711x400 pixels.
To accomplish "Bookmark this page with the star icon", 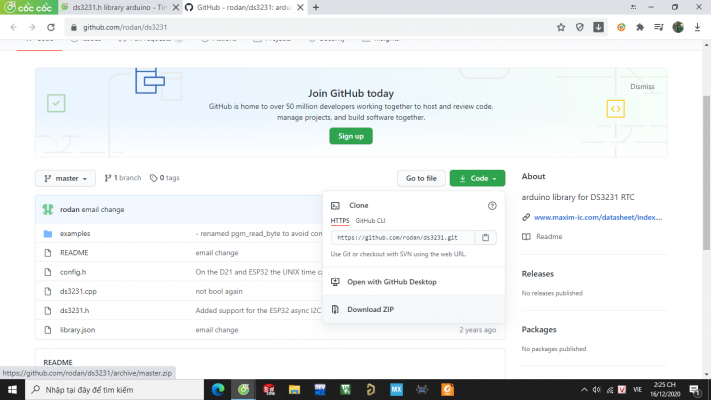I will coord(561,27).
